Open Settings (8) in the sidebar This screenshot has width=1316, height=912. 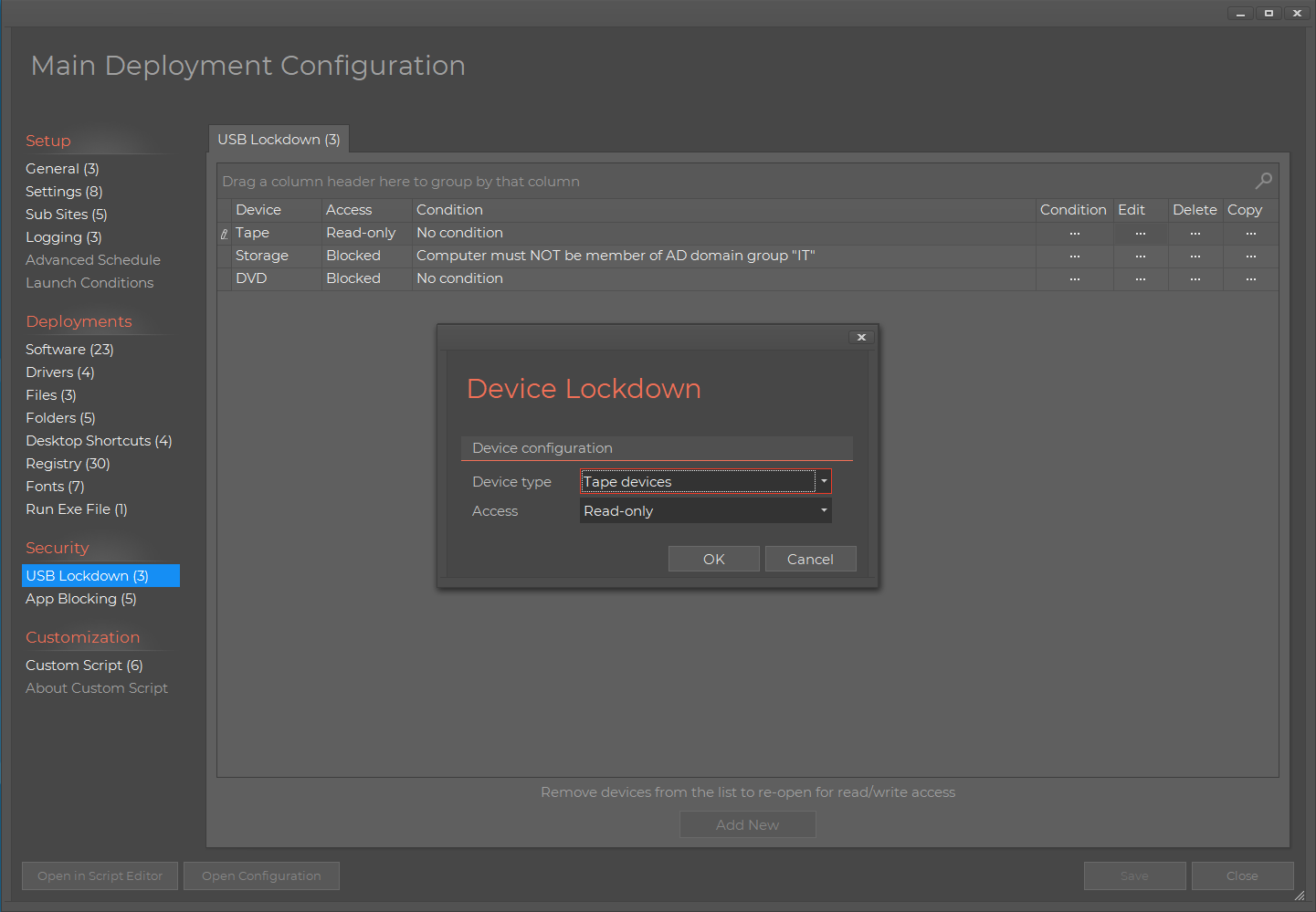[64, 191]
